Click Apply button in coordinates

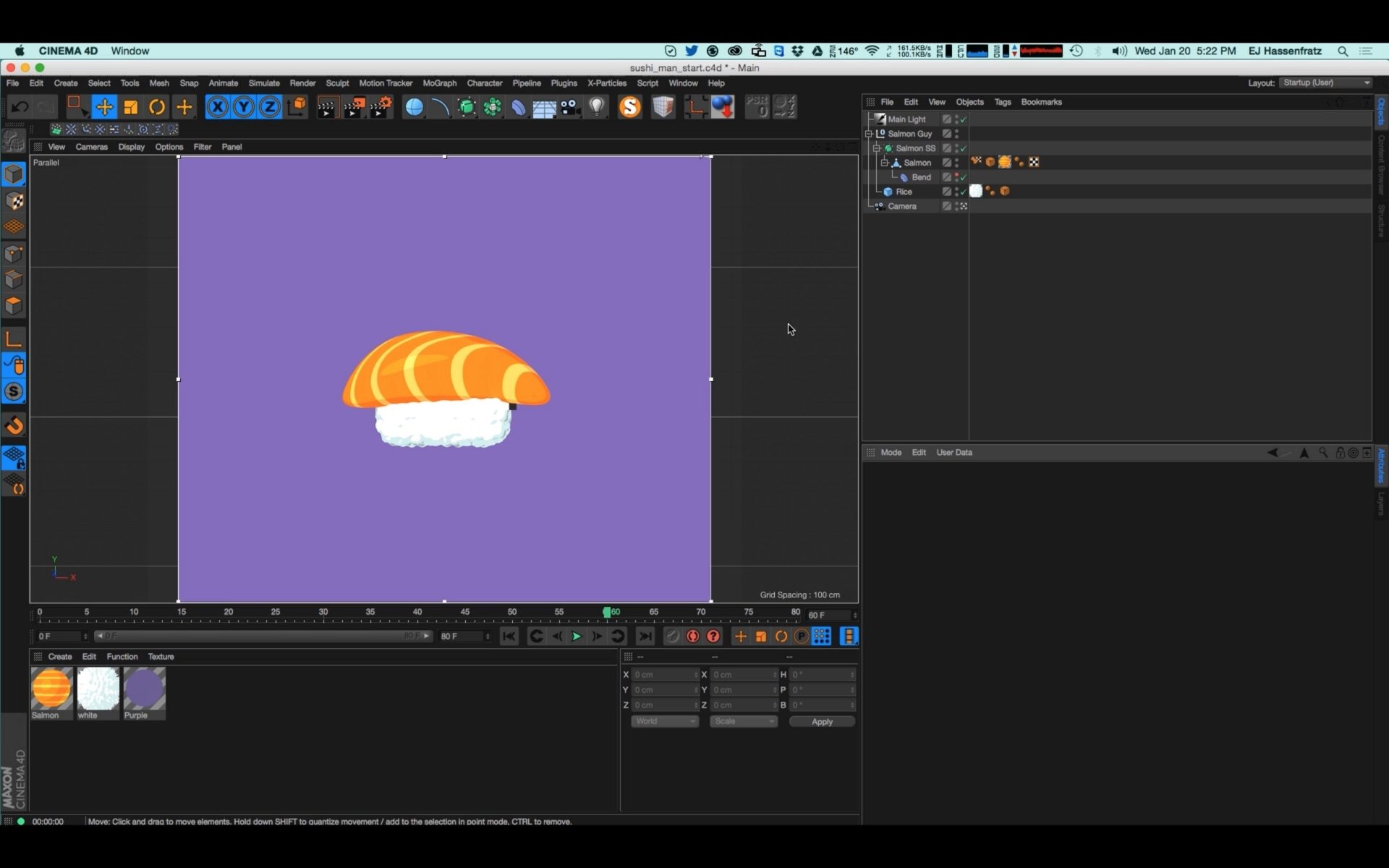click(821, 721)
